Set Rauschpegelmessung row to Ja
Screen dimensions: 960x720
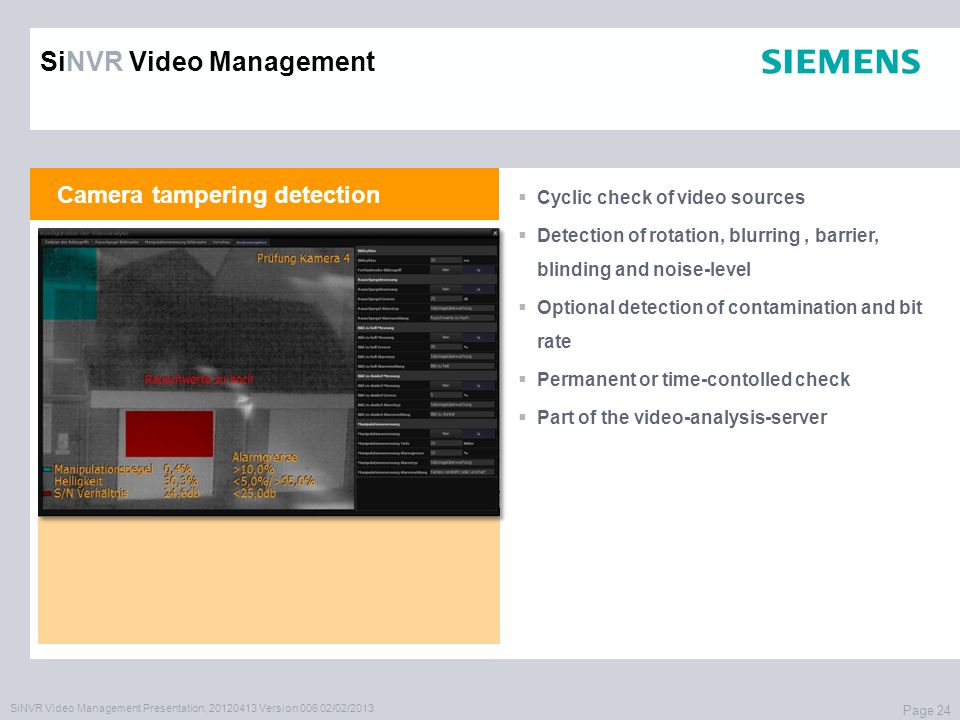[479, 289]
